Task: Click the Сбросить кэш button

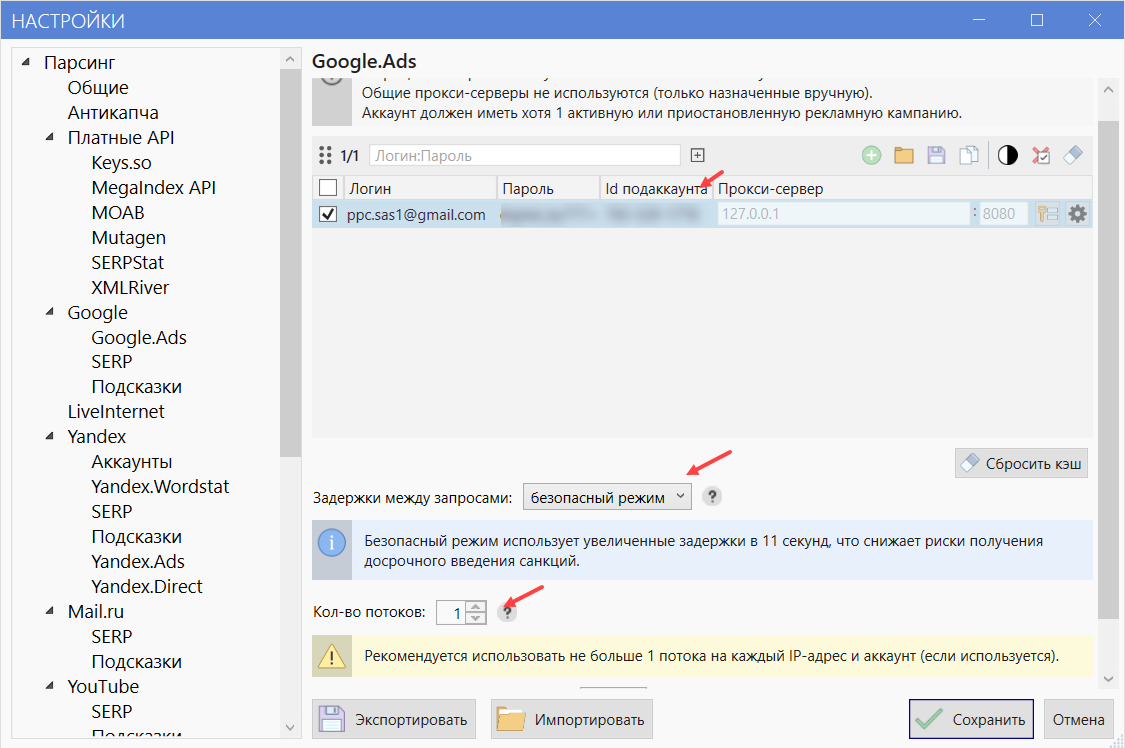Action: [x=1022, y=463]
